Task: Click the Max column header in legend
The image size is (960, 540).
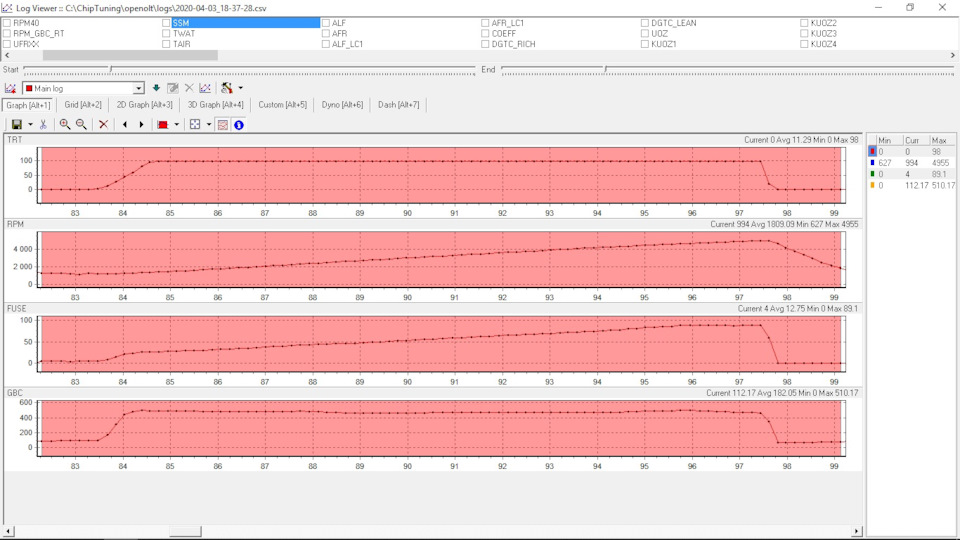Action: (x=942, y=140)
